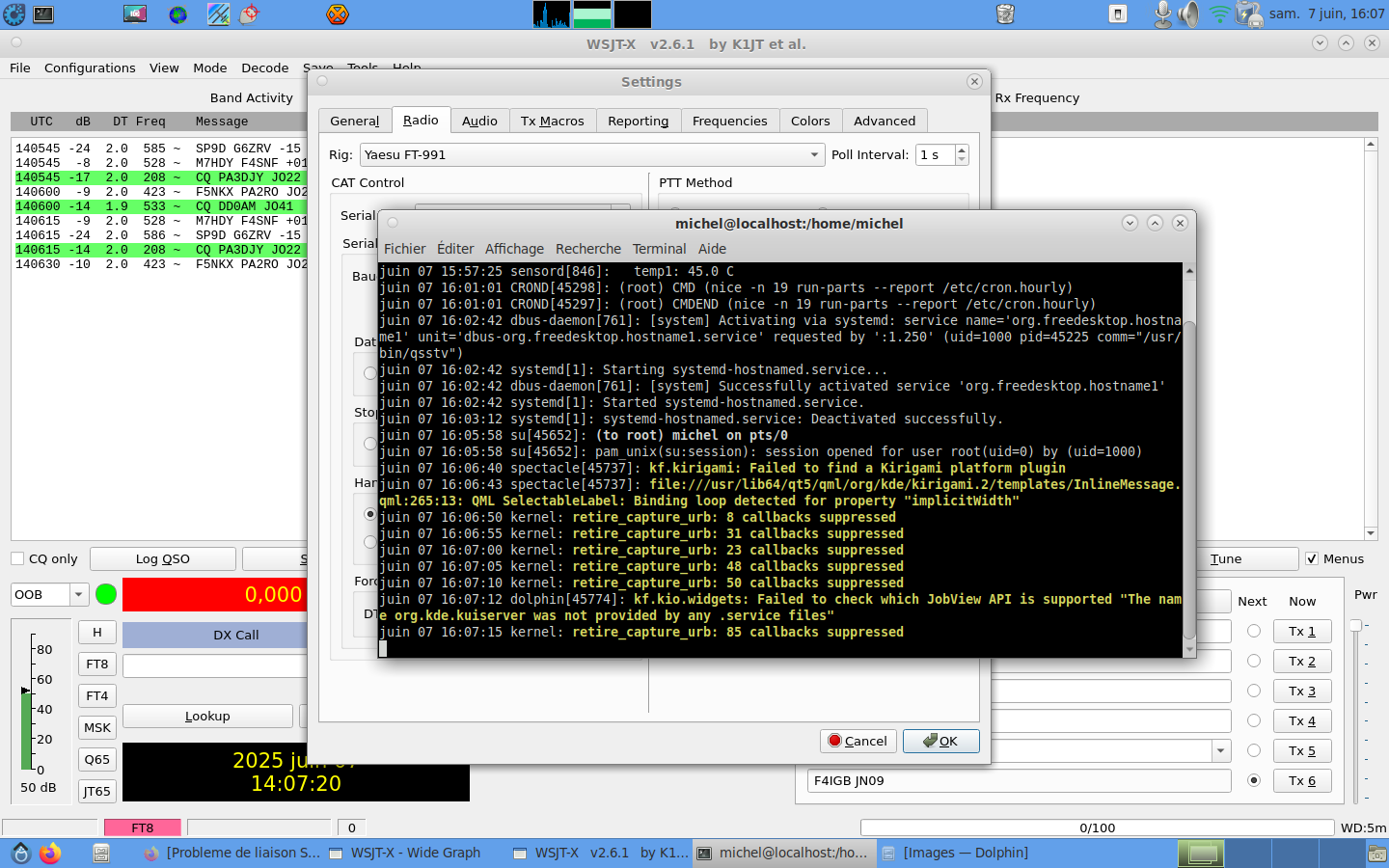1389x868 pixels.
Task: Select the Next radio button beside Tx 6
Action: tap(1254, 780)
